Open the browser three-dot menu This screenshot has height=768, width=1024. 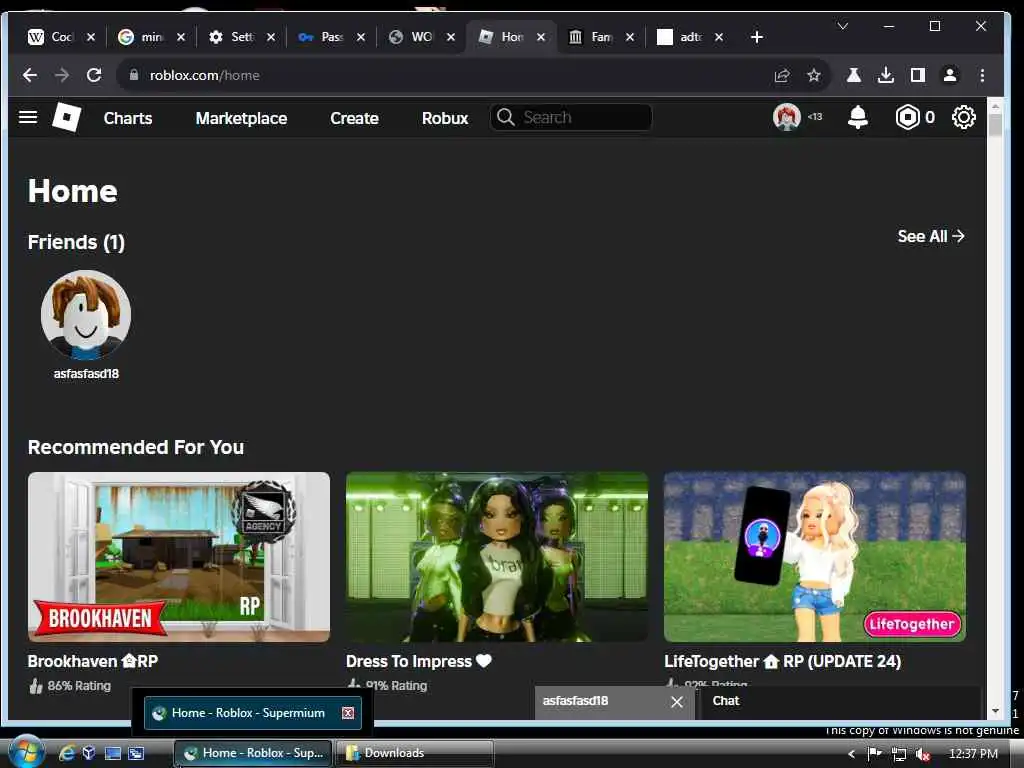coord(982,75)
